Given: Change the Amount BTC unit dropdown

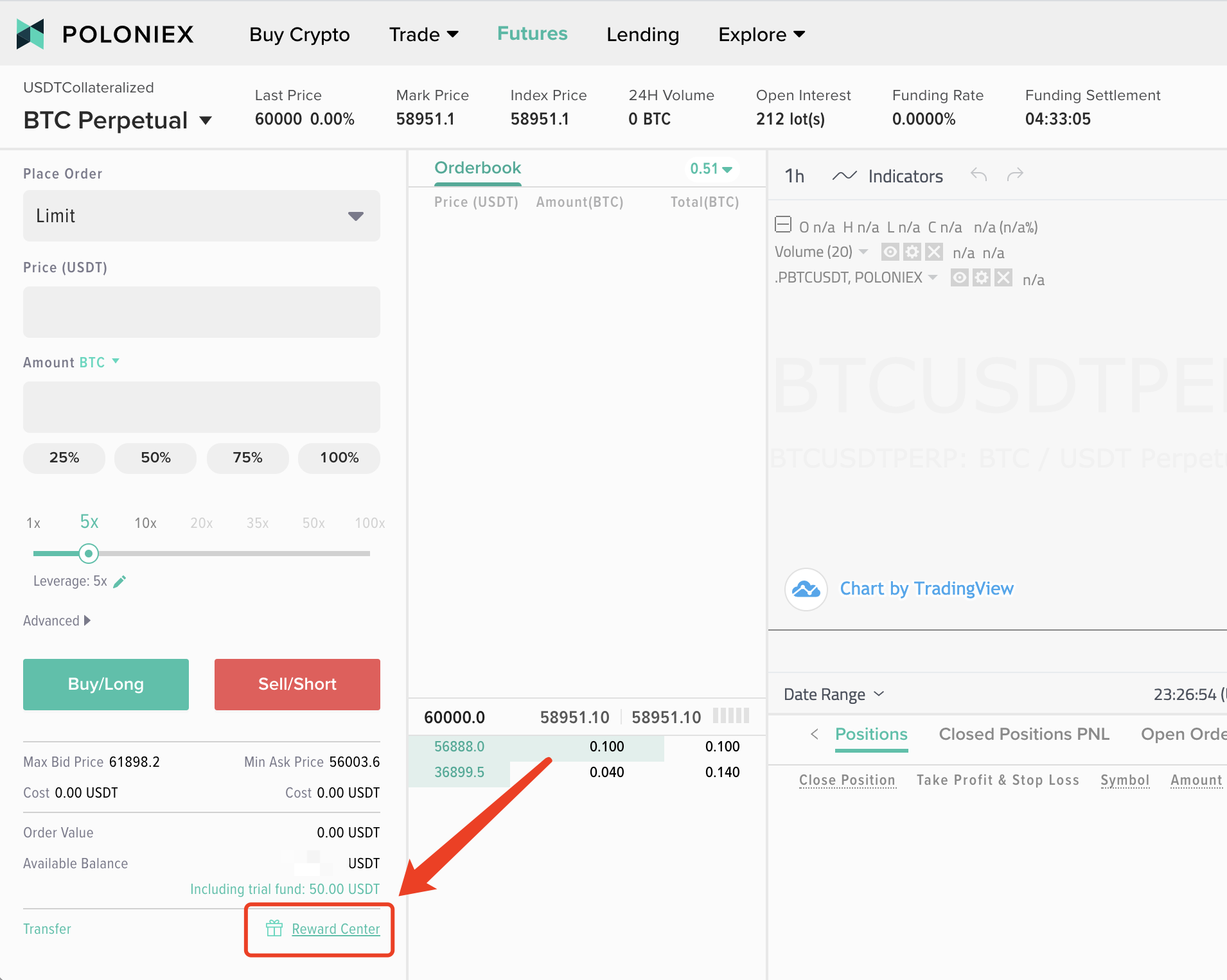Looking at the screenshot, I should 100,362.
